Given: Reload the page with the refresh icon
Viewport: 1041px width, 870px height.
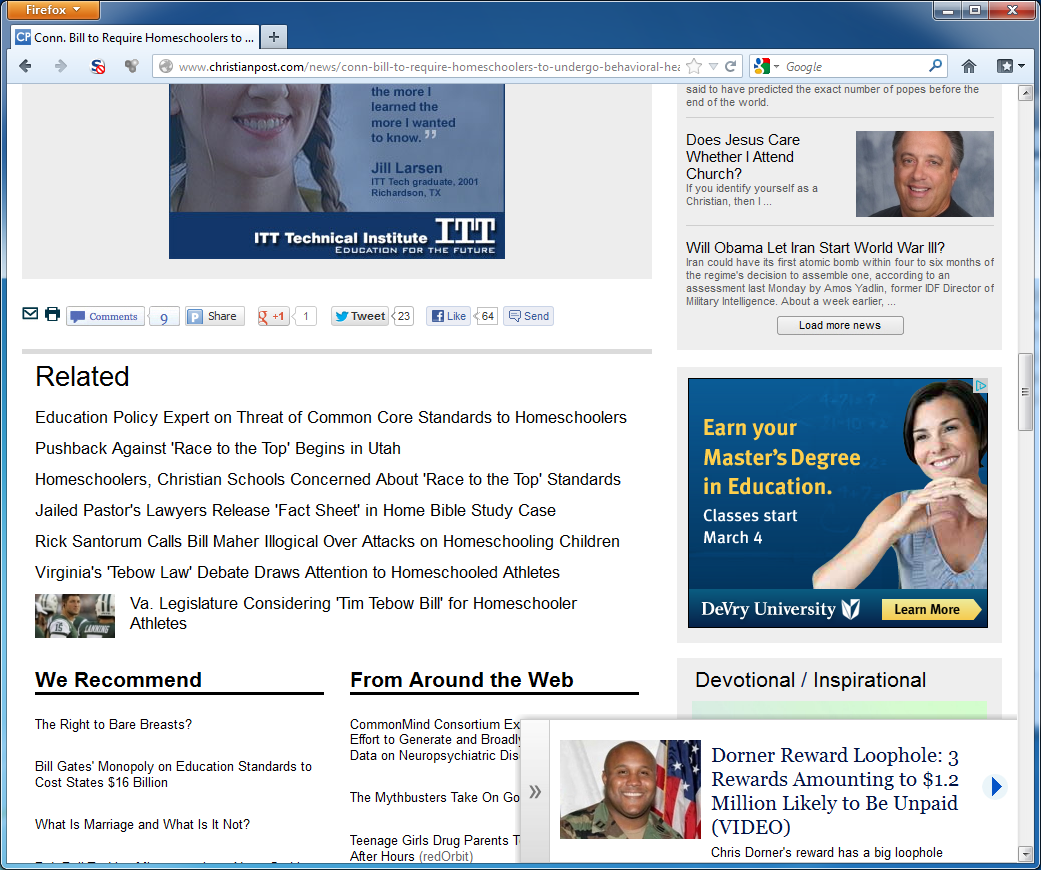Looking at the screenshot, I should click(731, 66).
